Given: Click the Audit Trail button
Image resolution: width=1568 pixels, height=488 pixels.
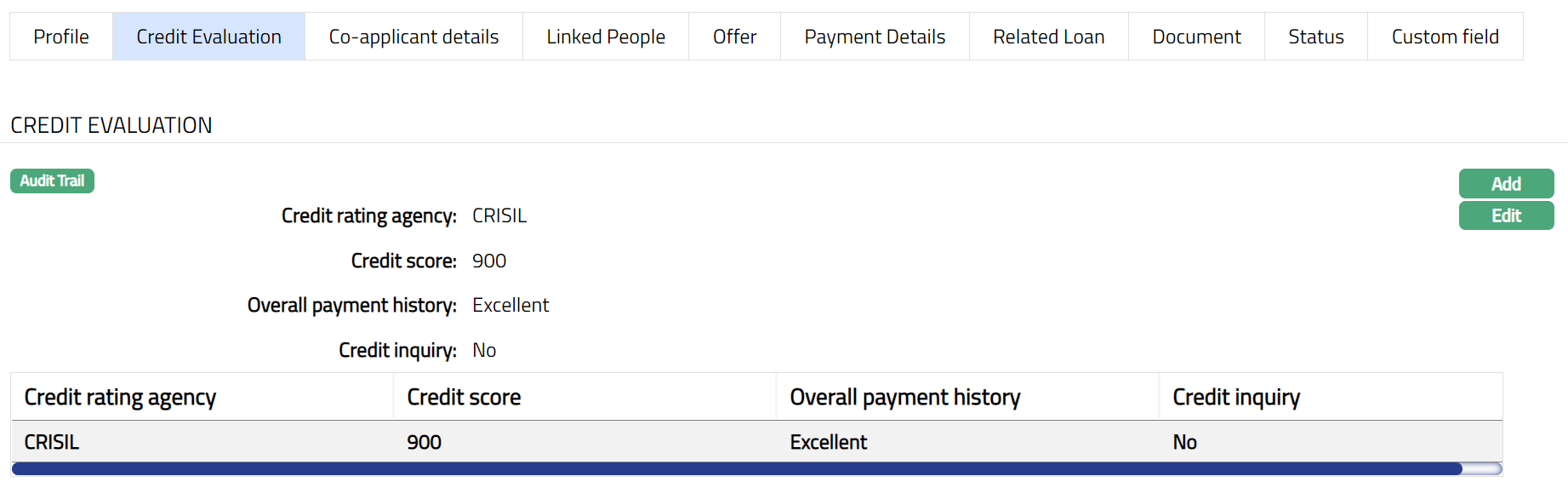Looking at the screenshot, I should [52, 181].
